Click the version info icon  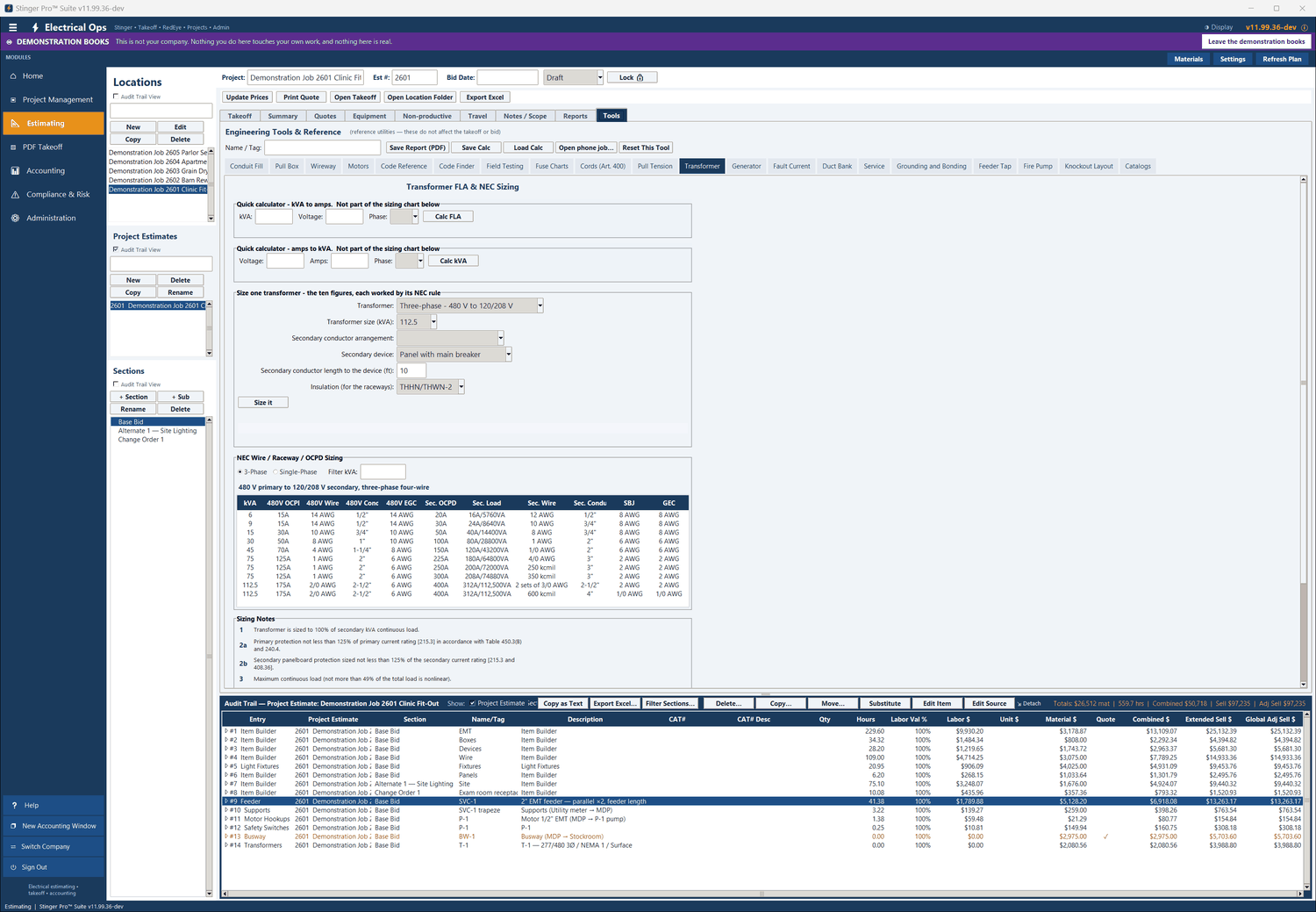coord(1304,27)
